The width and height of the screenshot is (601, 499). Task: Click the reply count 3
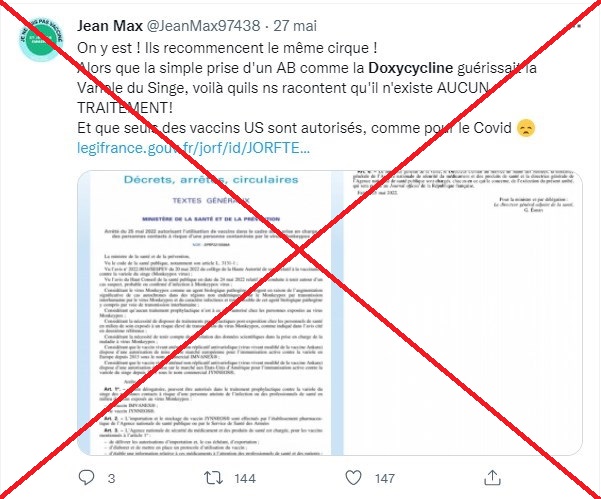click(111, 478)
